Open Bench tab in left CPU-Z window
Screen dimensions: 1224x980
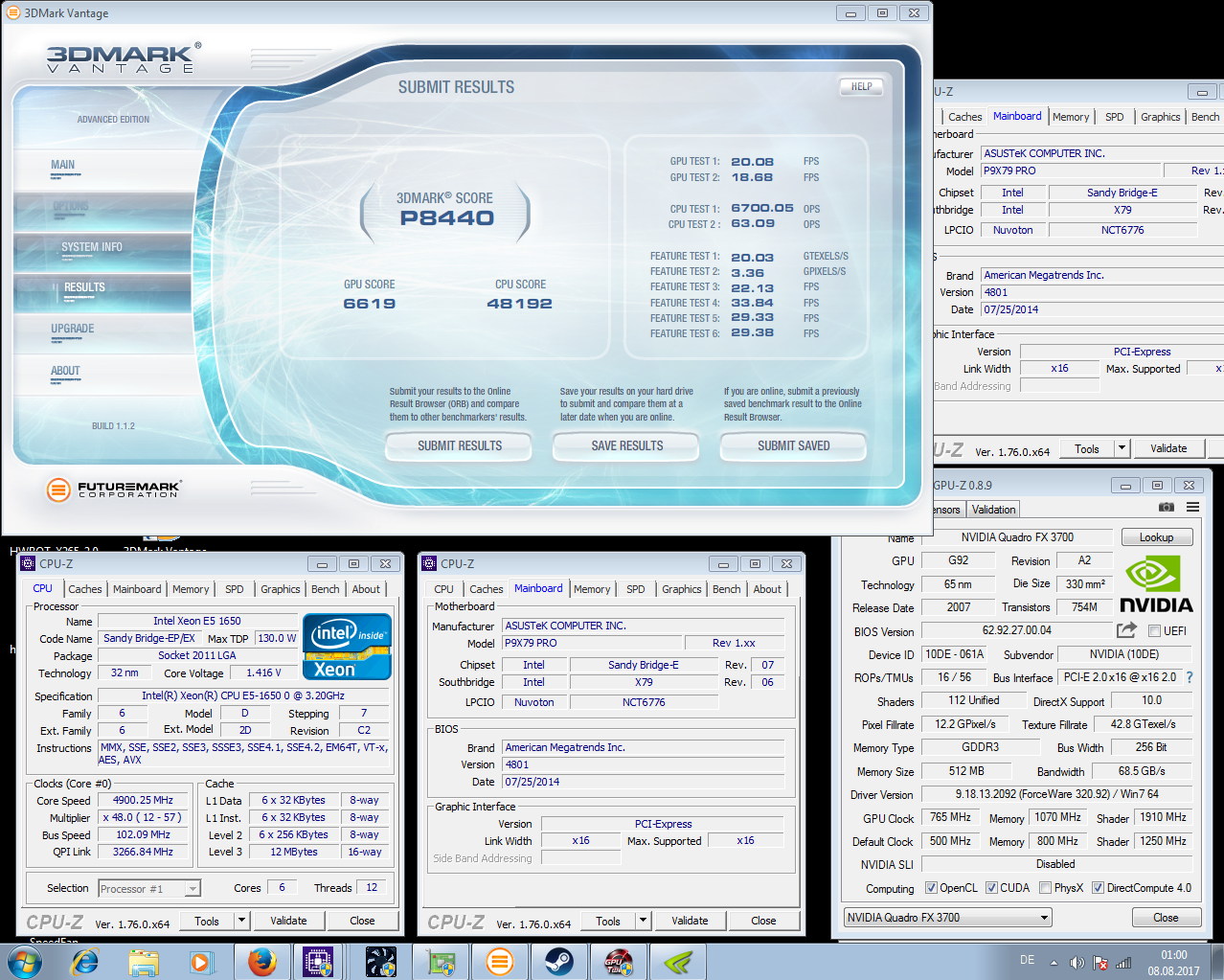(x=325, y=589)
